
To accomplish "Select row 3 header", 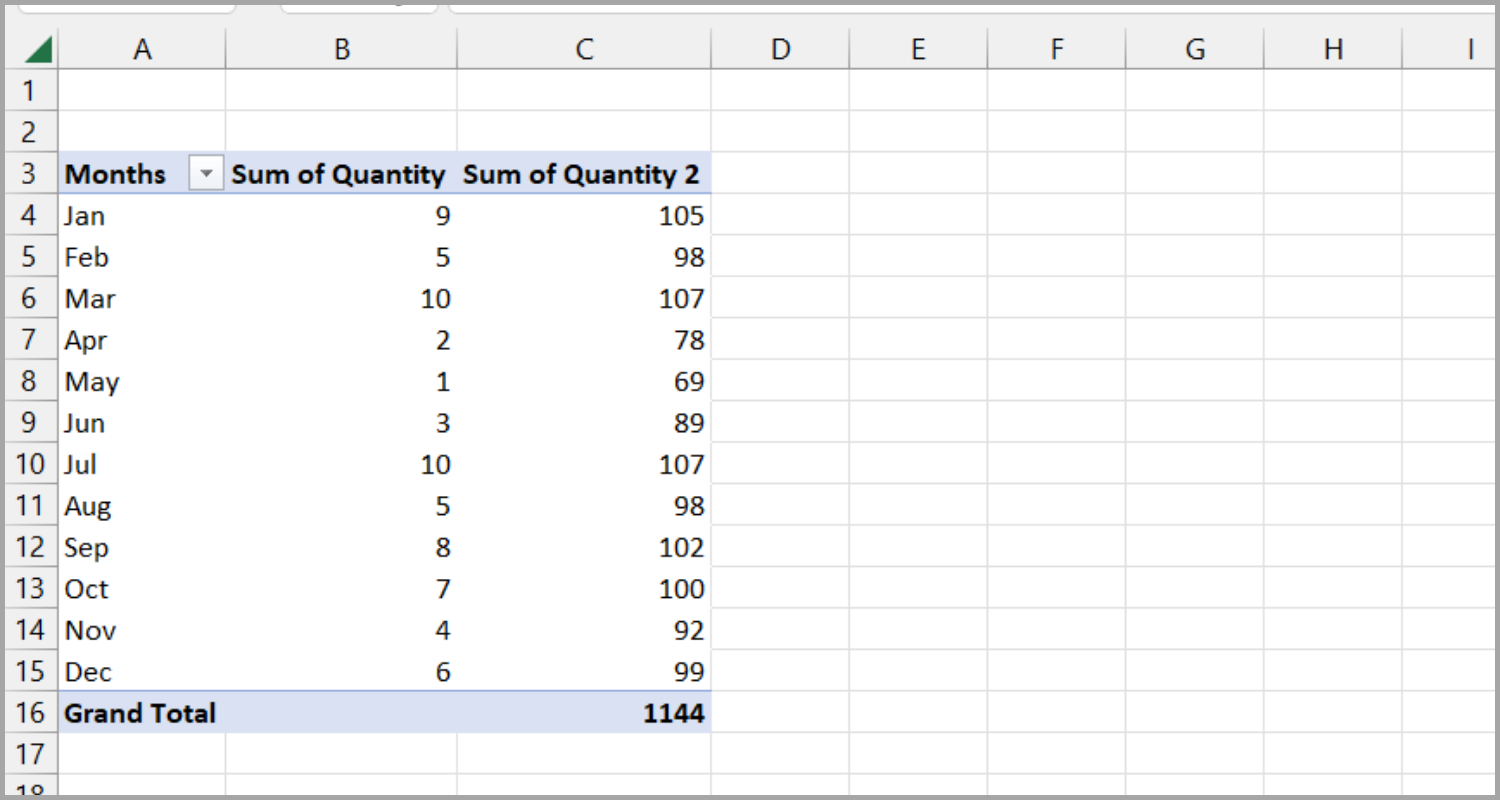I will point(30,173).
